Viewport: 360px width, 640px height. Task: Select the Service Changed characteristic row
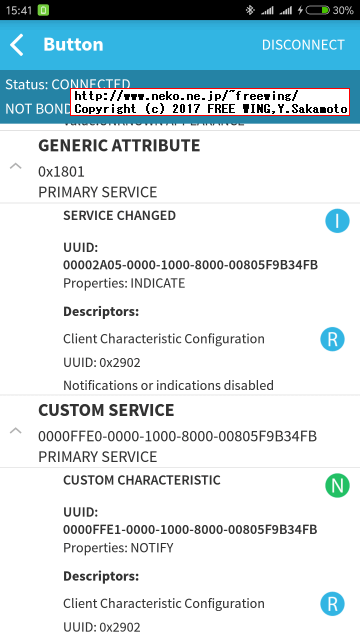pos(180,299)
